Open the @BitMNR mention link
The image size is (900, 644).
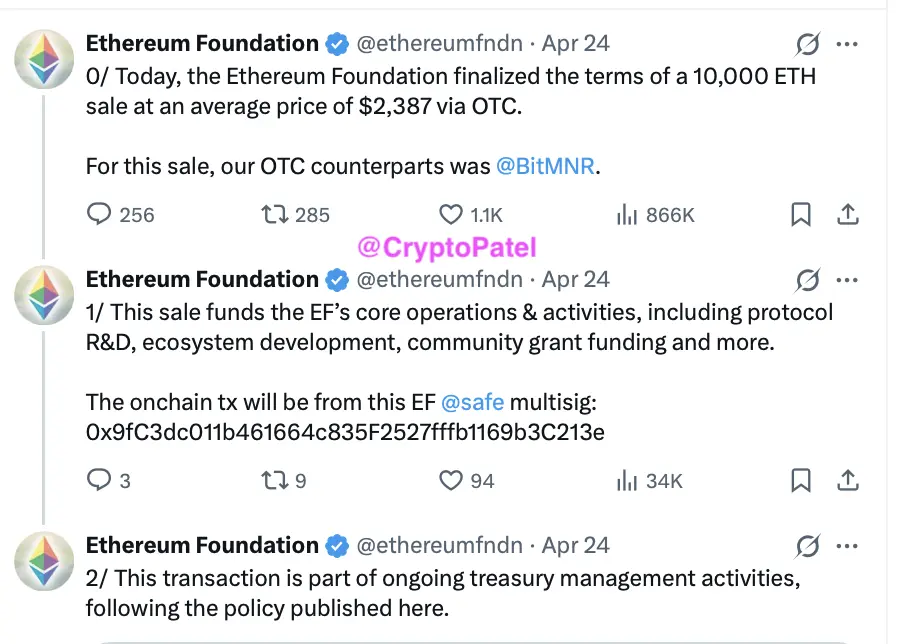click(x=545, y=166)
